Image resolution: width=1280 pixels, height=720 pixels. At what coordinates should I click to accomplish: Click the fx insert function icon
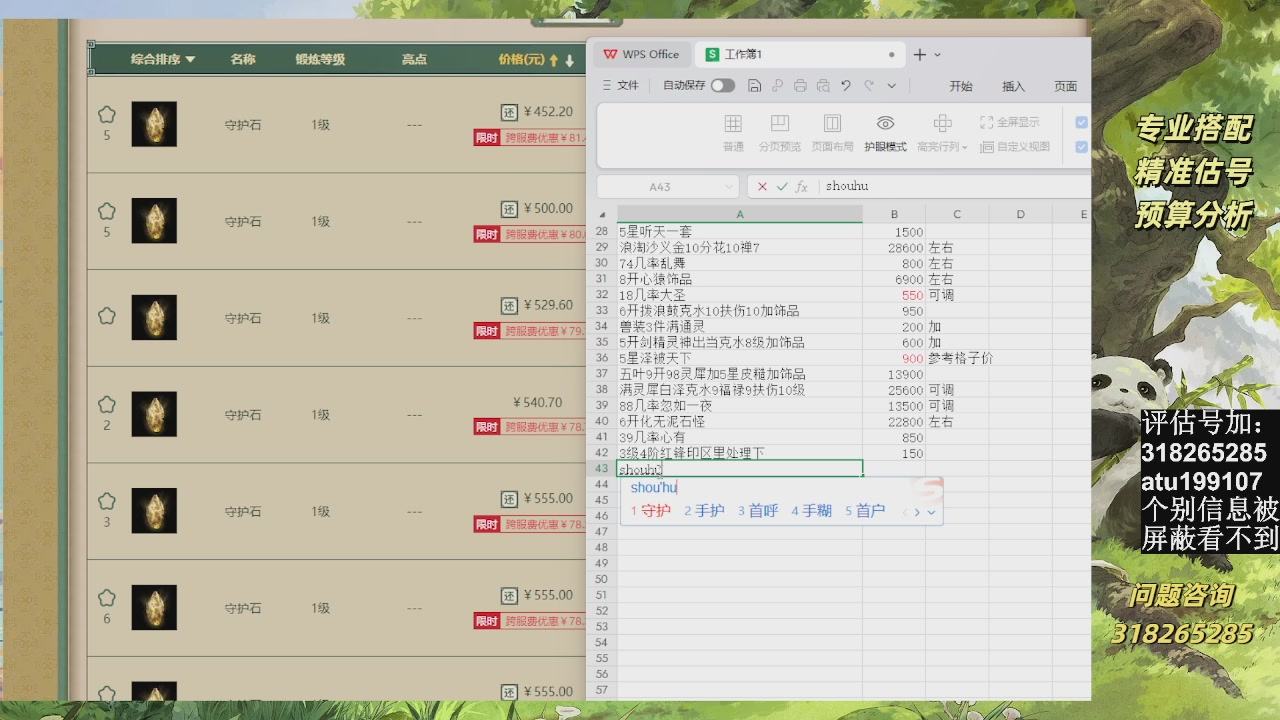click(x=802, y=187)
